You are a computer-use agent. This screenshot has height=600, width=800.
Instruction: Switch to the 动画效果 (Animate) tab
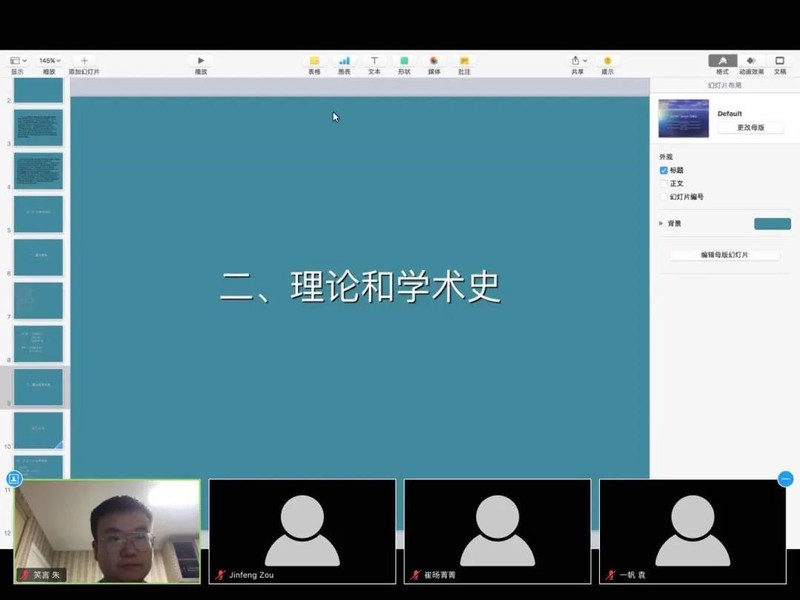[751, 61]
